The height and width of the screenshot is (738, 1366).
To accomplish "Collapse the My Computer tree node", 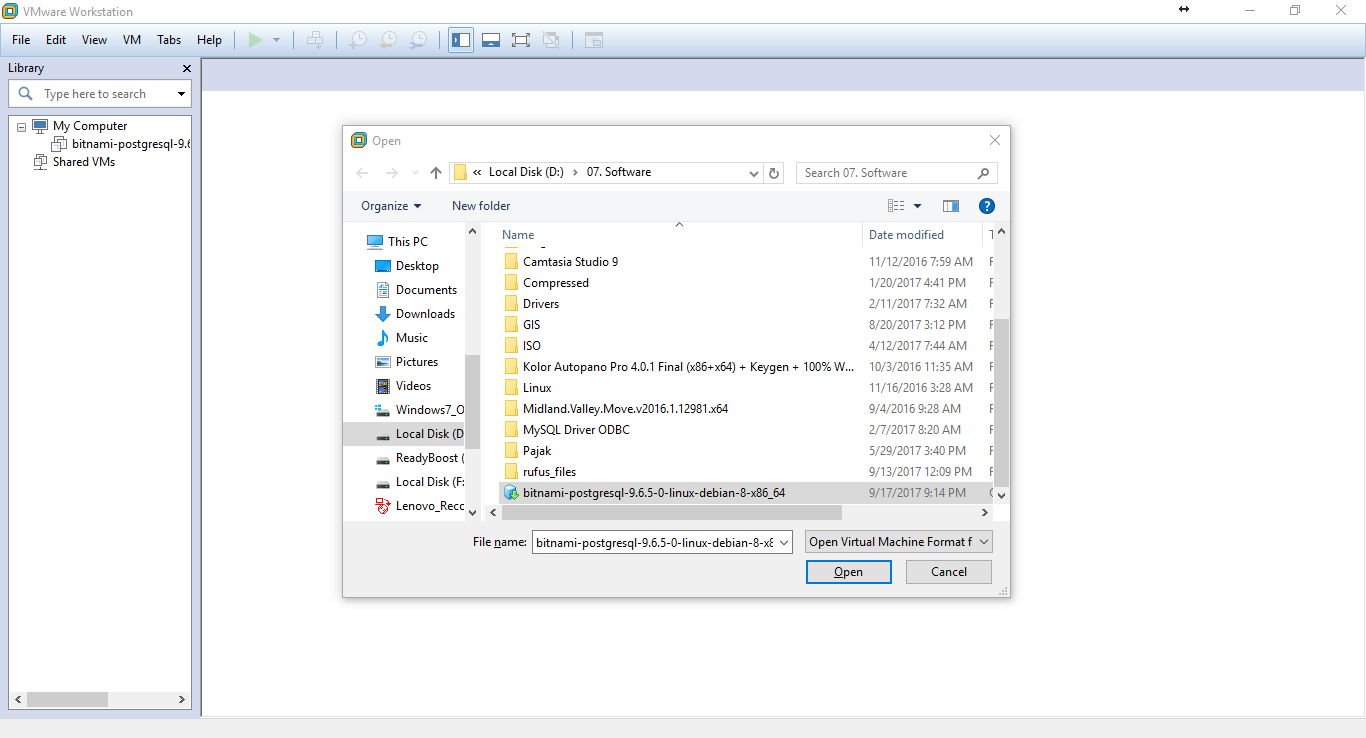I will click(21, 127).
